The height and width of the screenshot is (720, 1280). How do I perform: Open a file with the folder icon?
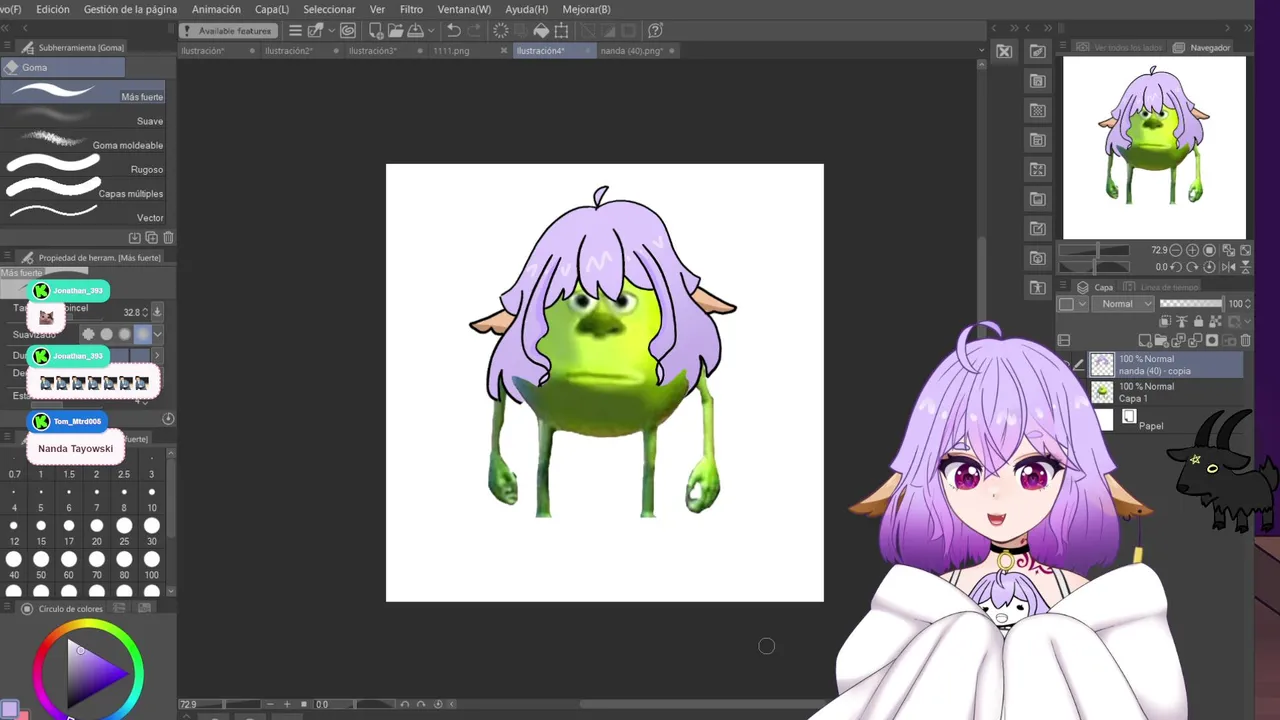pyautogui.click(x=396, y=31)
